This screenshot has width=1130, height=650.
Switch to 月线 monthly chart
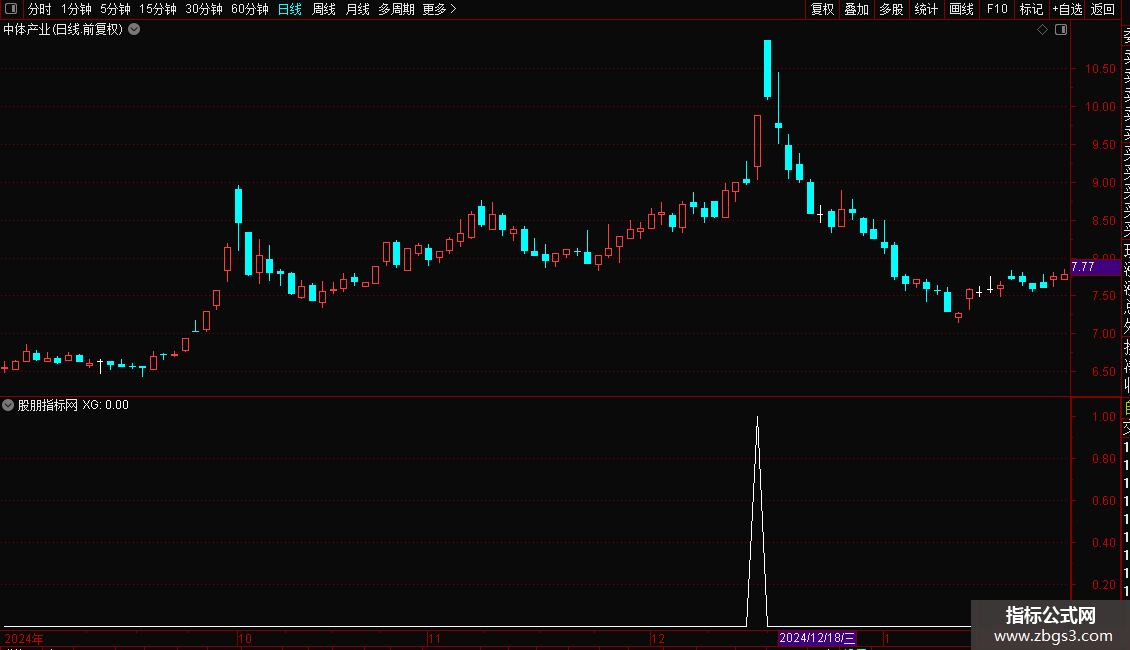[x=357, y=9]
